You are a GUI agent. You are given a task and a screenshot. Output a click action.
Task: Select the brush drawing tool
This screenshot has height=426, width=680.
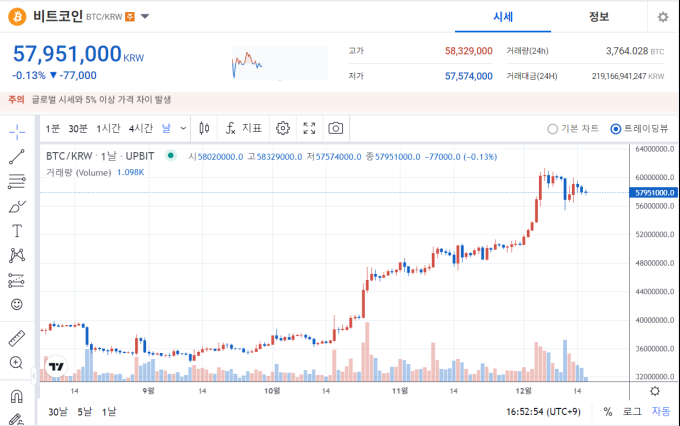[x=17, y=206]
